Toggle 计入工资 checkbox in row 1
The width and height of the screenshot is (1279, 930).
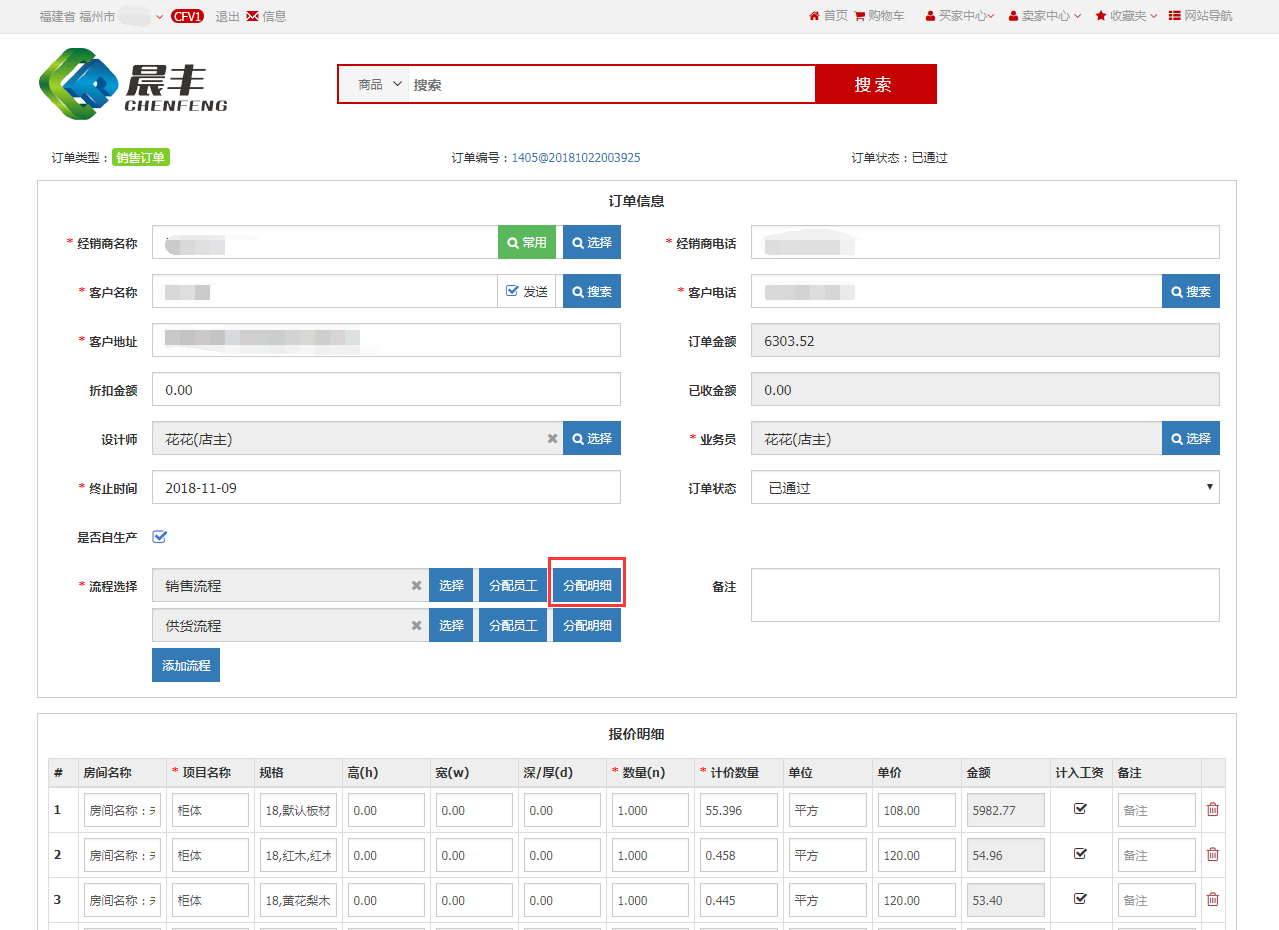coord(1080,809)
